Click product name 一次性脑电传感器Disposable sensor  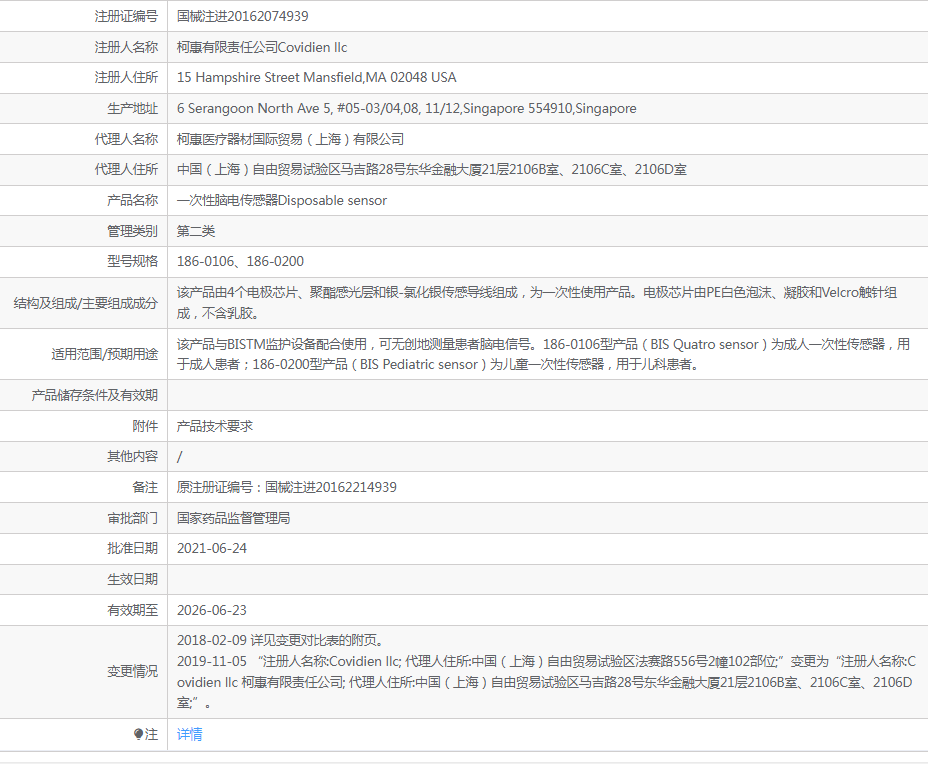click(281, 200)
